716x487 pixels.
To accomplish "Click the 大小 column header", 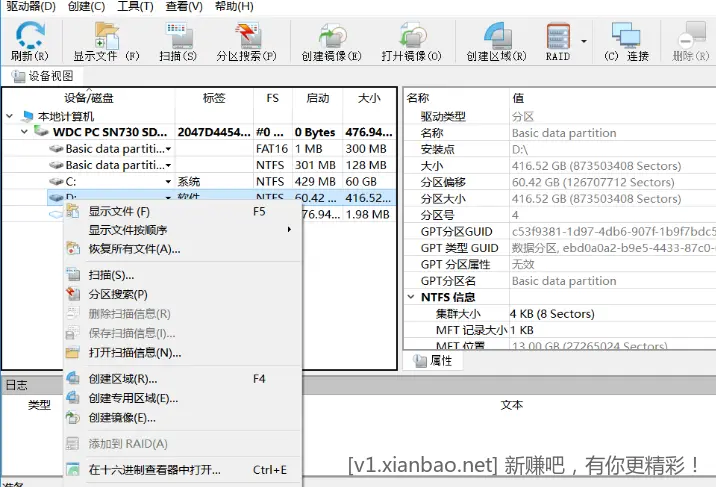I will pyautogui.click(x=369, y=98).
